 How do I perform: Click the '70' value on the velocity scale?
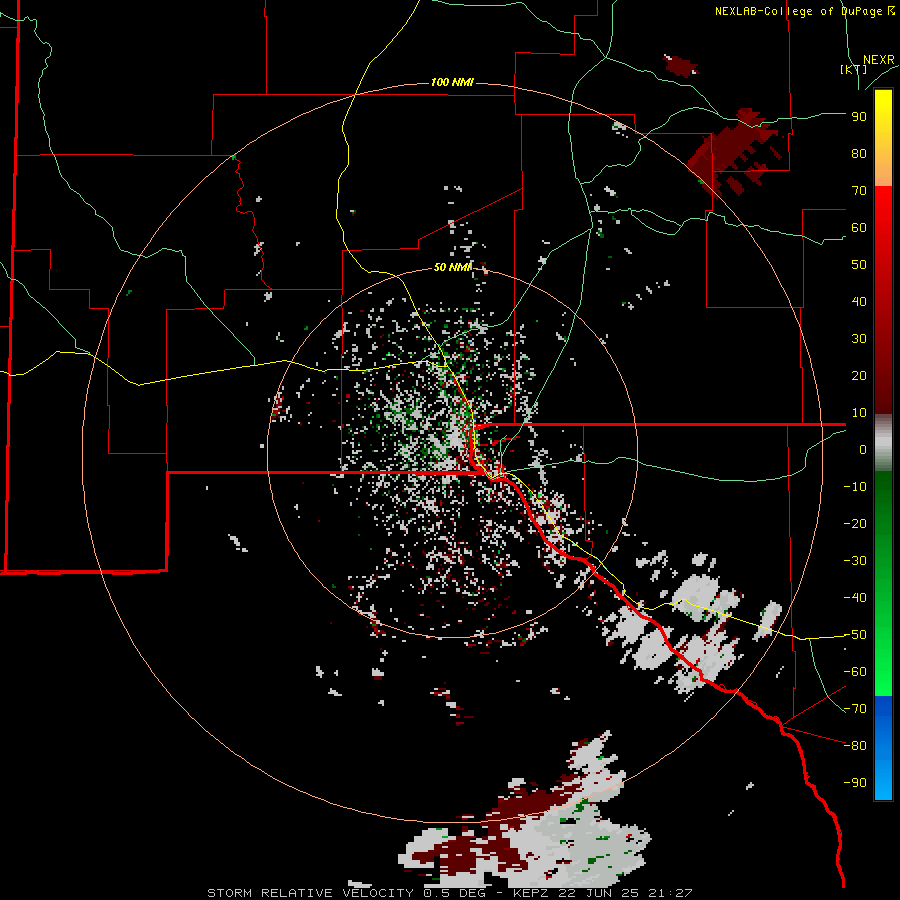point(859,191)
